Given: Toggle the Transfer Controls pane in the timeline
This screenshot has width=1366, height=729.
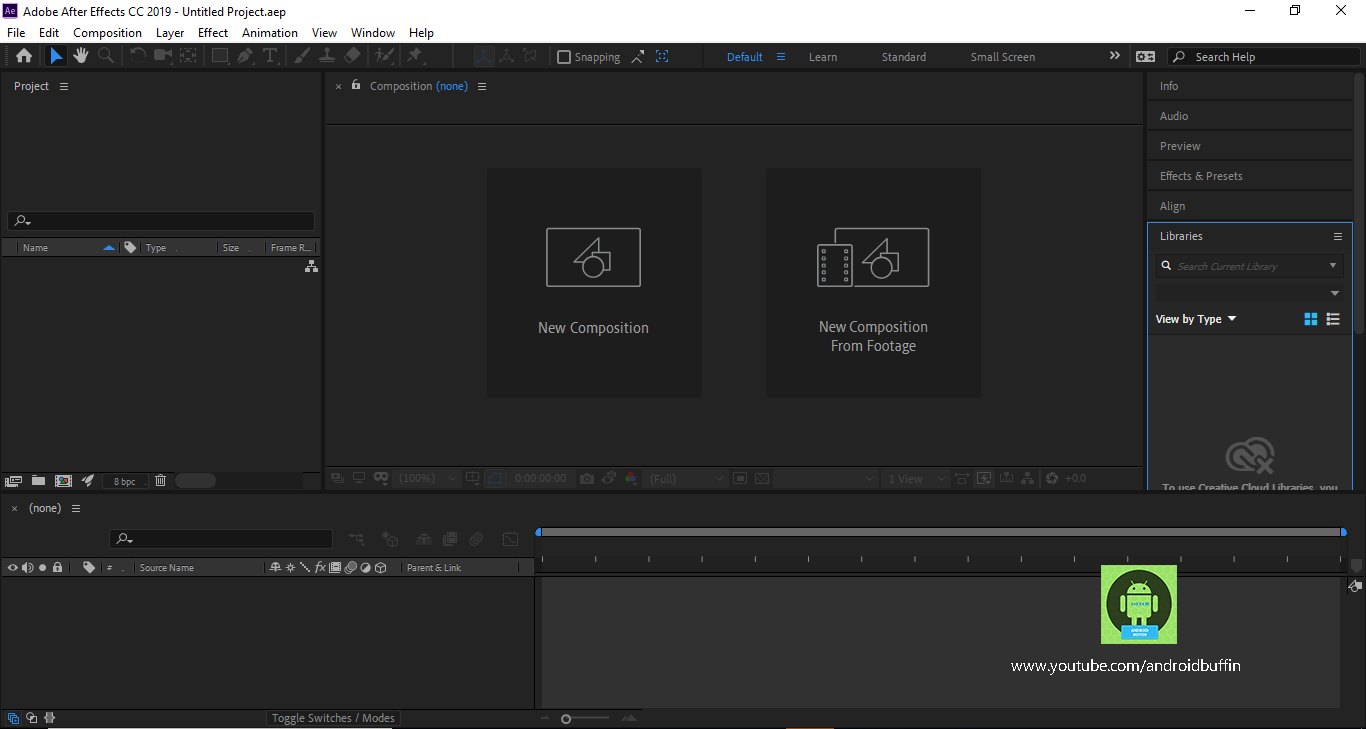Looking at the screenshot, I should click(32, 718).
